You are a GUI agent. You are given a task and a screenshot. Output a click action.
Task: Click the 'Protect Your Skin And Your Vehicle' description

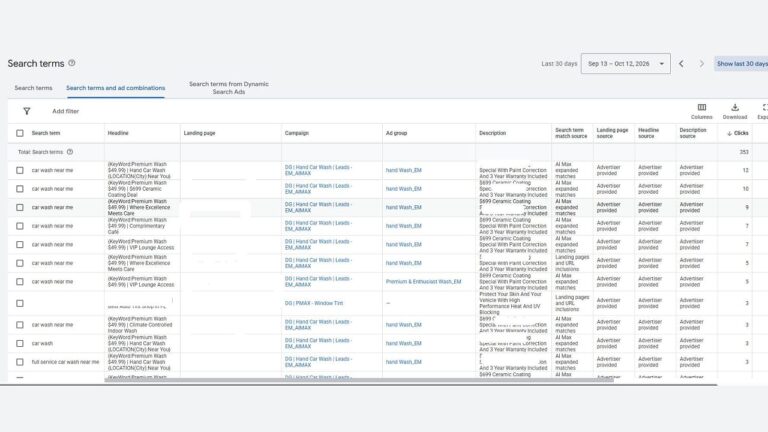point(510,303)
